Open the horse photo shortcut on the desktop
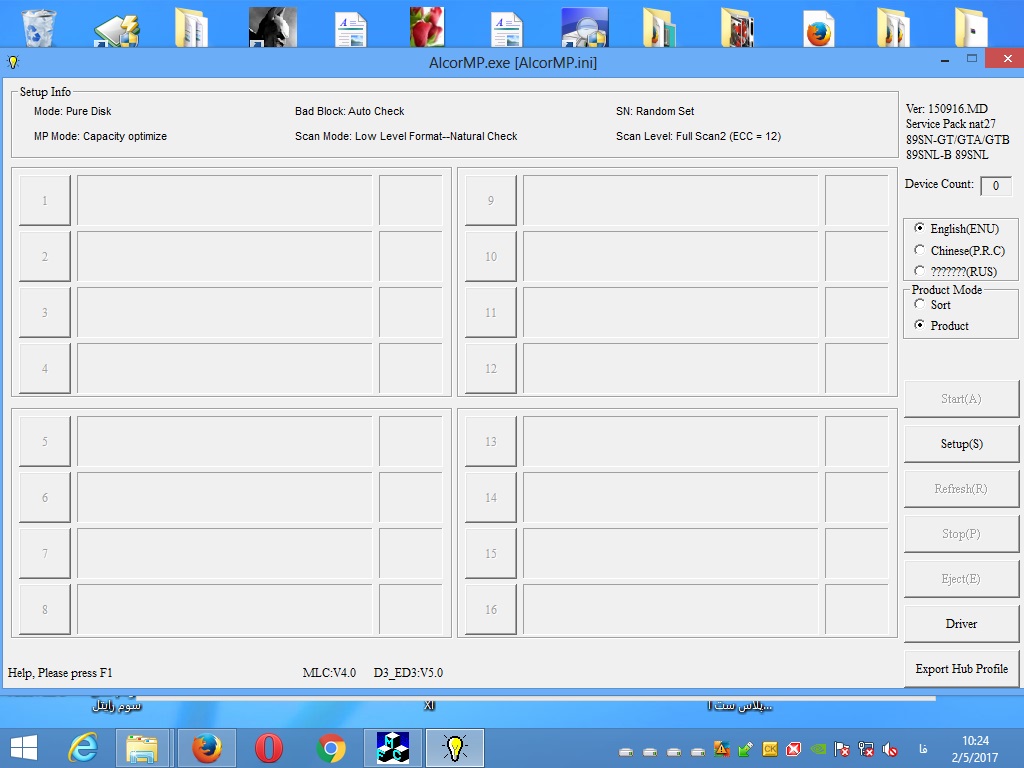The image size is (1024, 768). 273,27
